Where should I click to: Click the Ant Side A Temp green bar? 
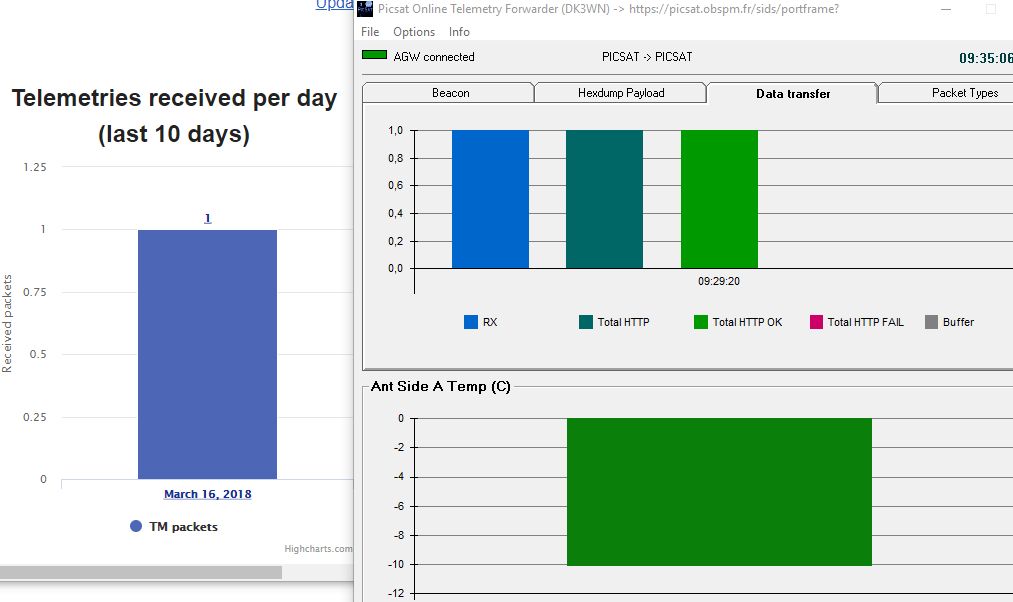coord(719,492)
